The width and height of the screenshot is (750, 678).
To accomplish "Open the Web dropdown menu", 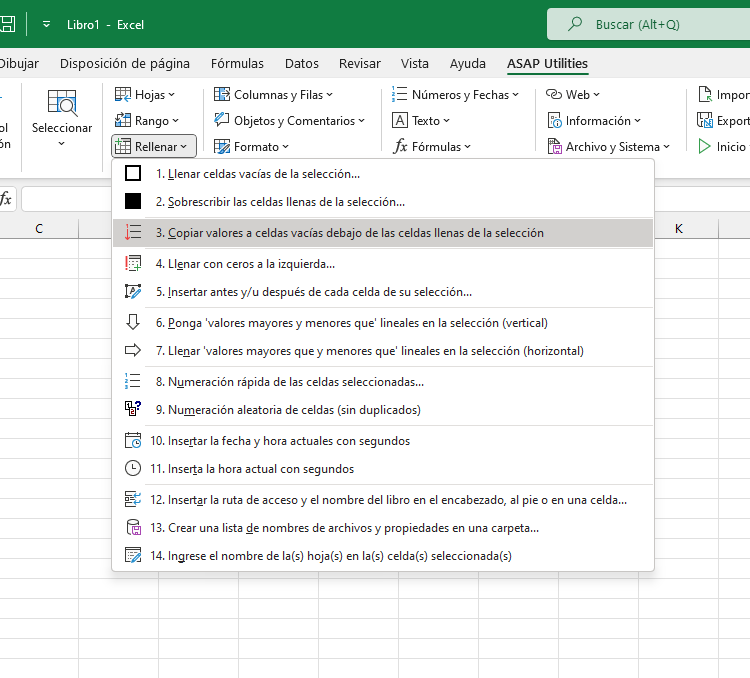I will click(x=573, y=95).
